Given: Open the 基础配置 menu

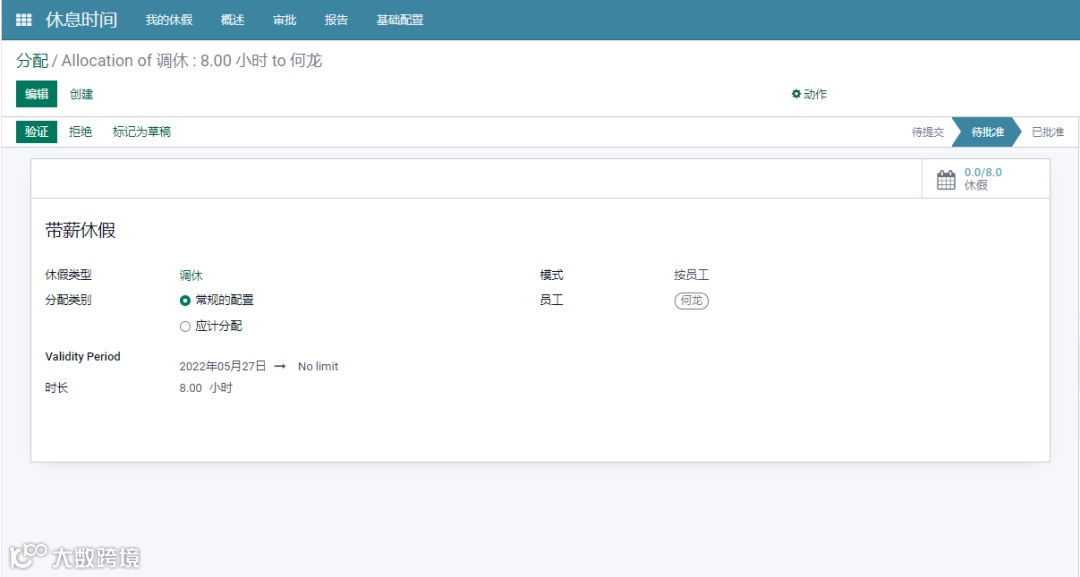Looking at the screenshot, I should [400, 20].
